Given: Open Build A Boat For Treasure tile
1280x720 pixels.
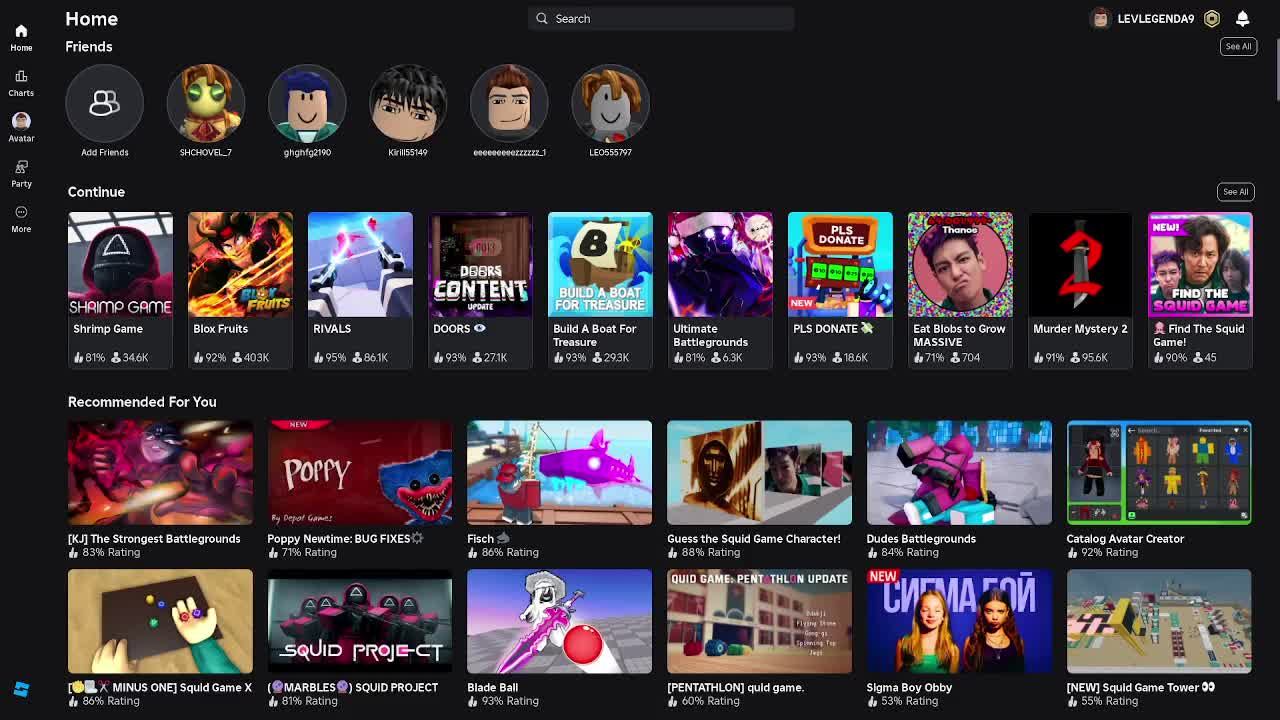Looking at the screenshot, I should pos(600,290).
